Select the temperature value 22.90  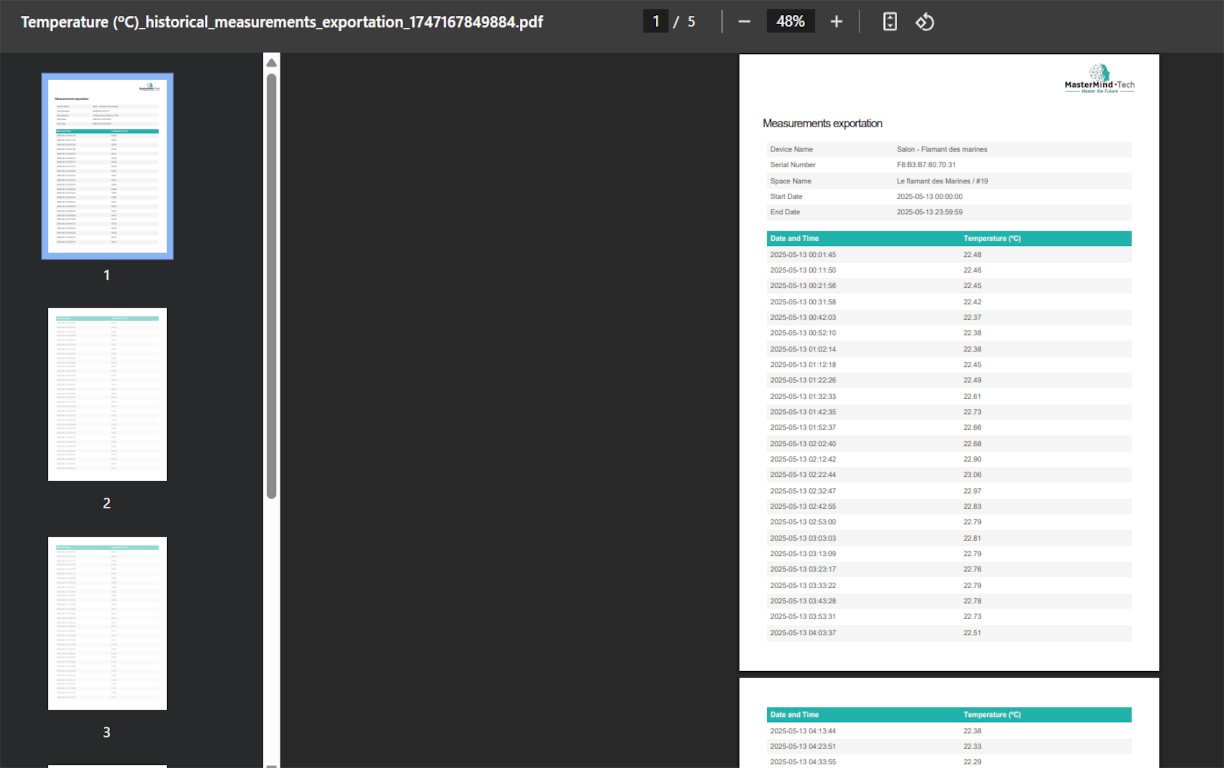pyautogui.click(x=972, y=459)
